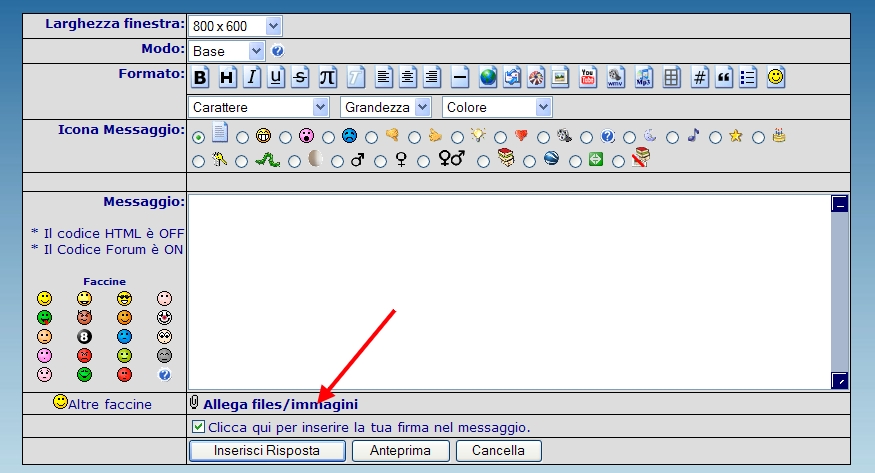Insert the 8-ball smiley from Faccine
The image size is (875, 473).
tap(84, 336)
